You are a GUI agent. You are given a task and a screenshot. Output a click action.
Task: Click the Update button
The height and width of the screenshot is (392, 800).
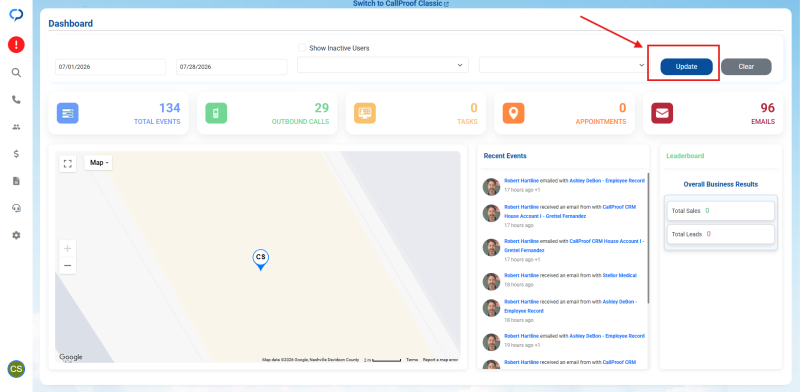pos(686,67)
